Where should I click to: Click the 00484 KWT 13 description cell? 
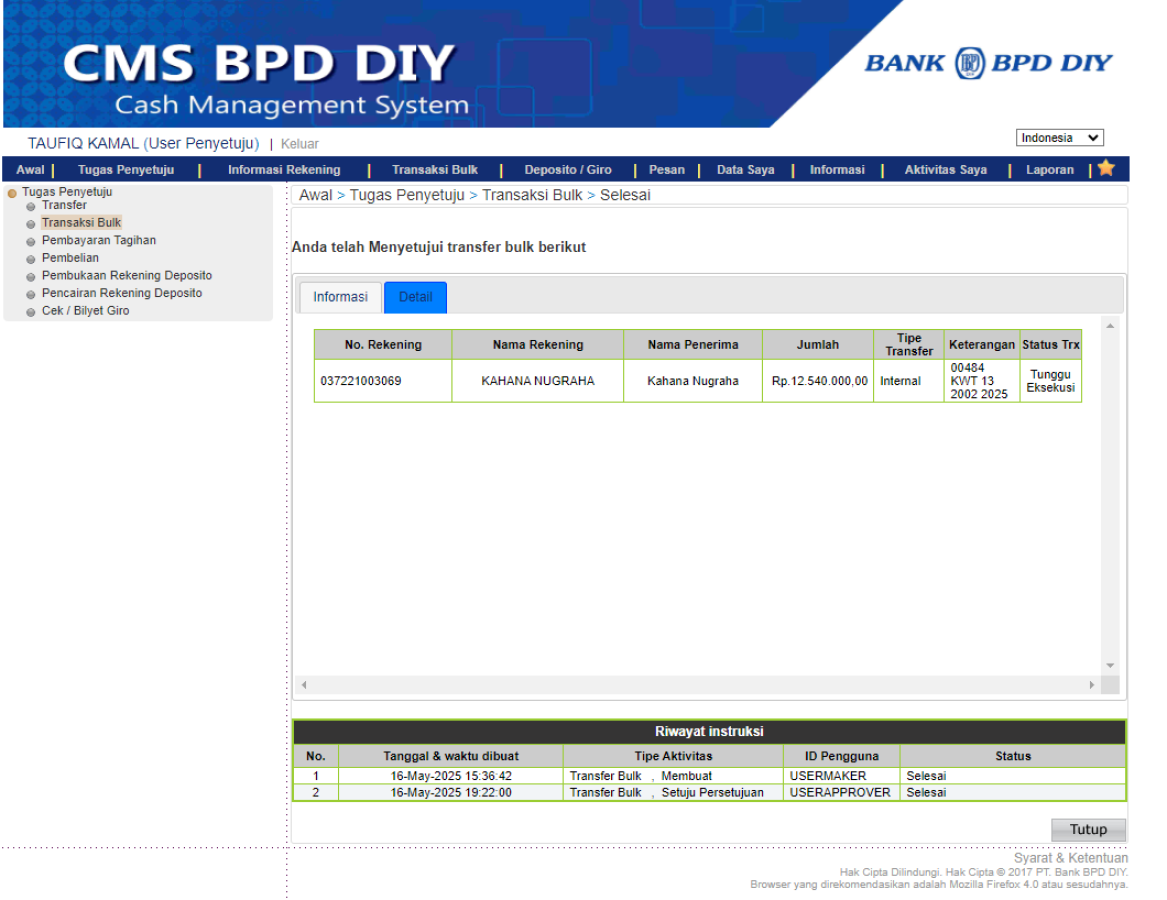coord(982,381)
